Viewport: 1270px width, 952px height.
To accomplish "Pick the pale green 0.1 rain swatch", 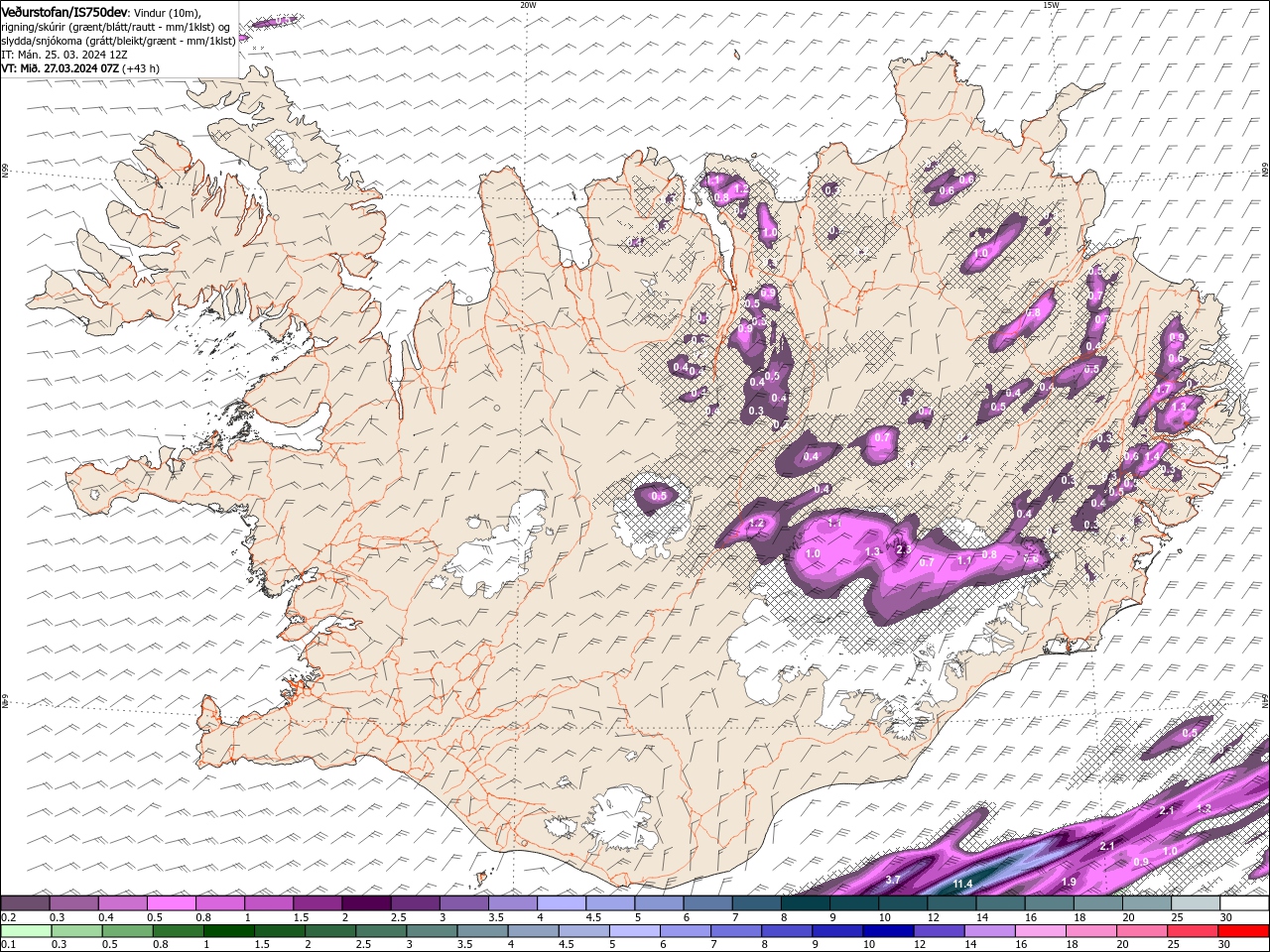I will click(x=26, y=931).
